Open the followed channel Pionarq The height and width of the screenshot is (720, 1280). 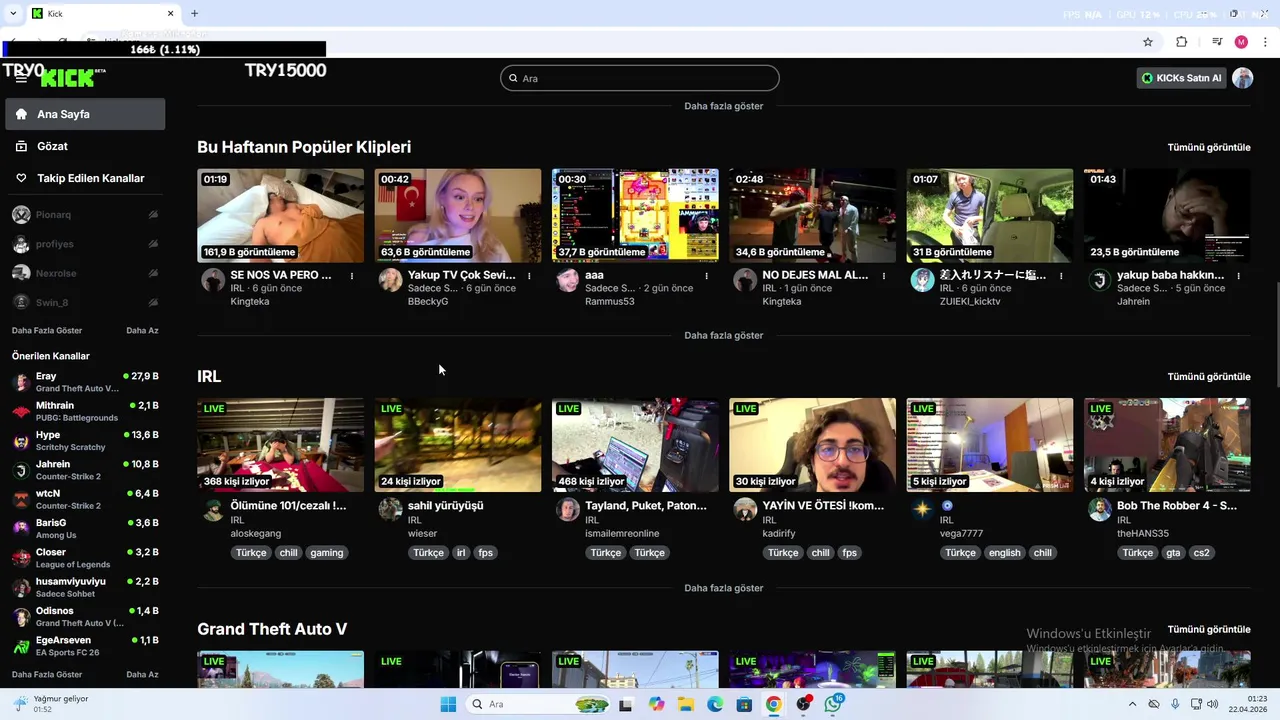[x=85, y=214]
